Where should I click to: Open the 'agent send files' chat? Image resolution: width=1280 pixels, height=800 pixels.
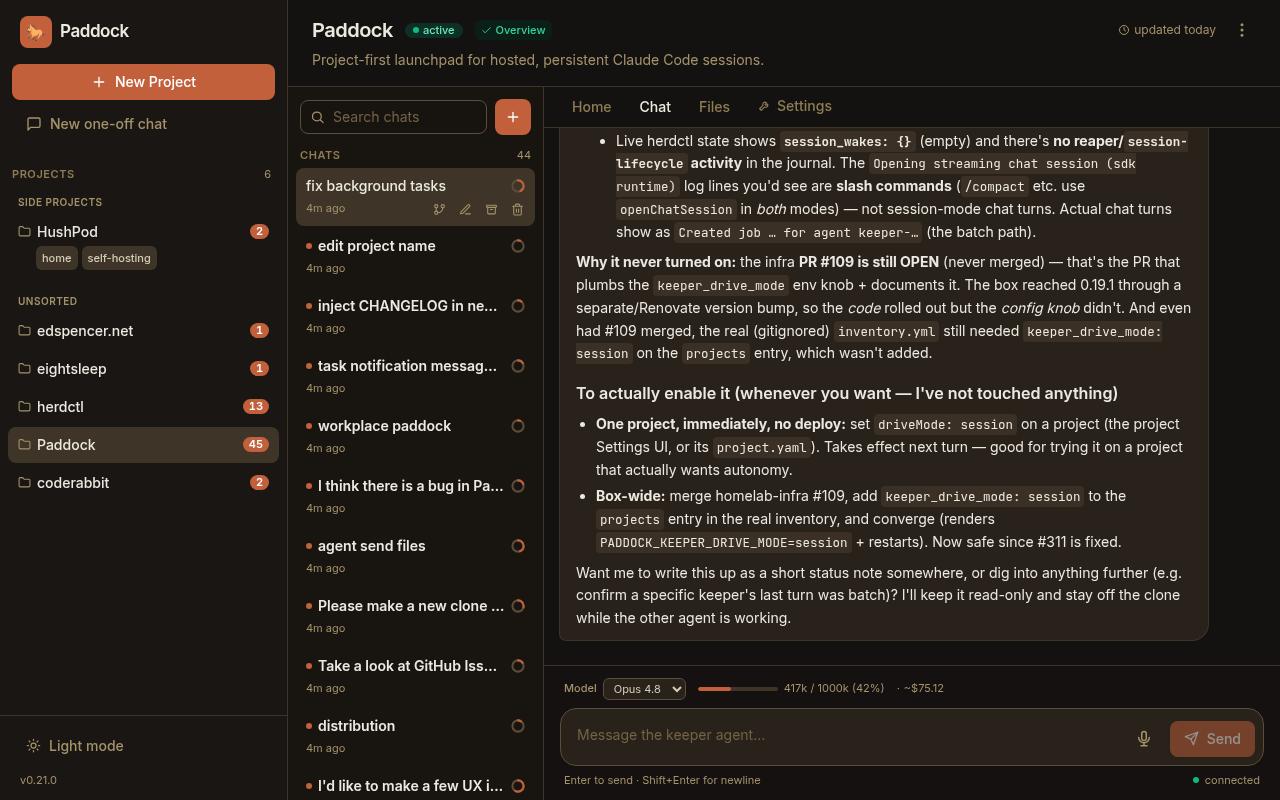coord(415,557)
